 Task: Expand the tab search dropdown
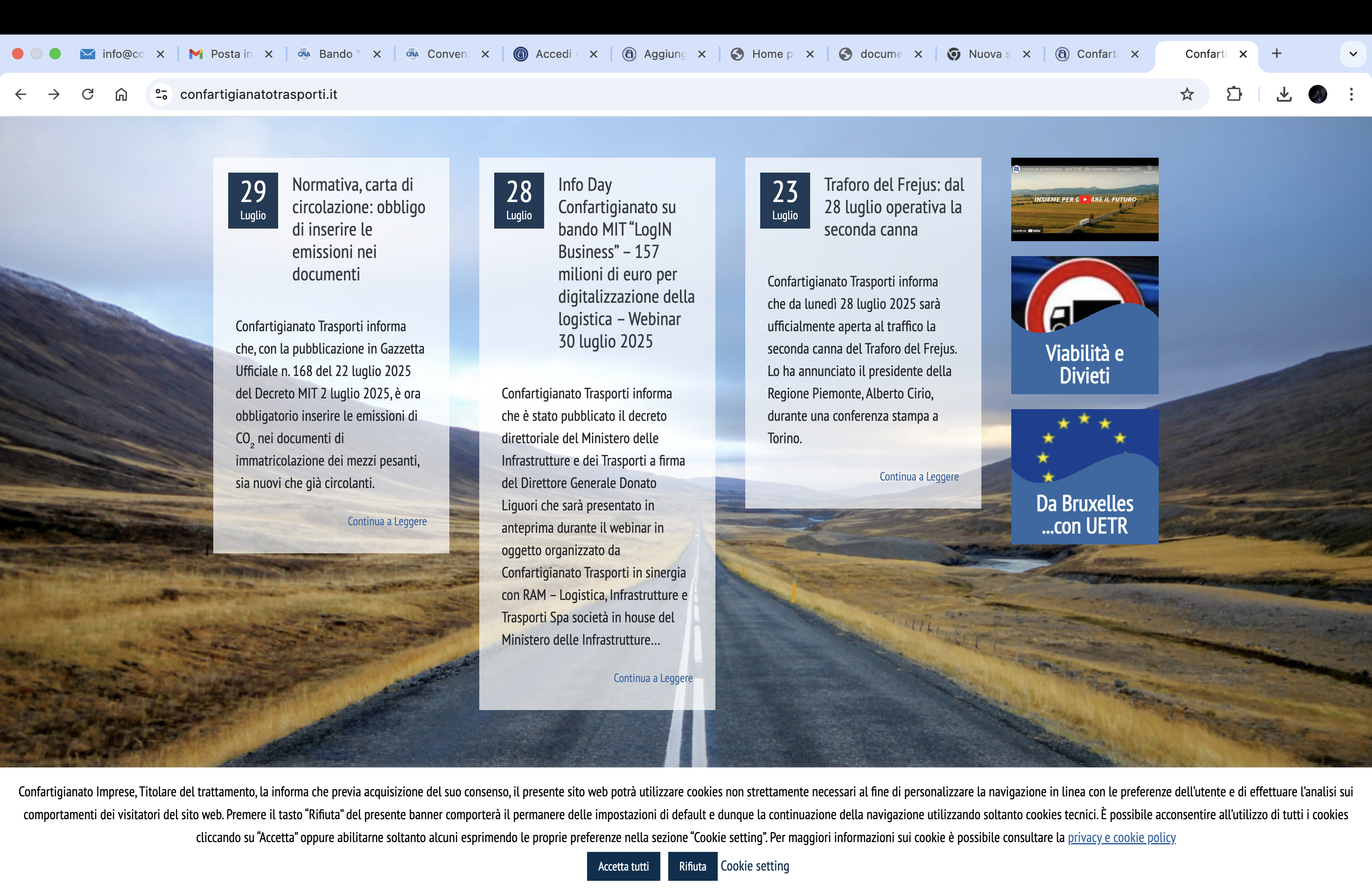pyautogui.click(x=1353, y=54)
